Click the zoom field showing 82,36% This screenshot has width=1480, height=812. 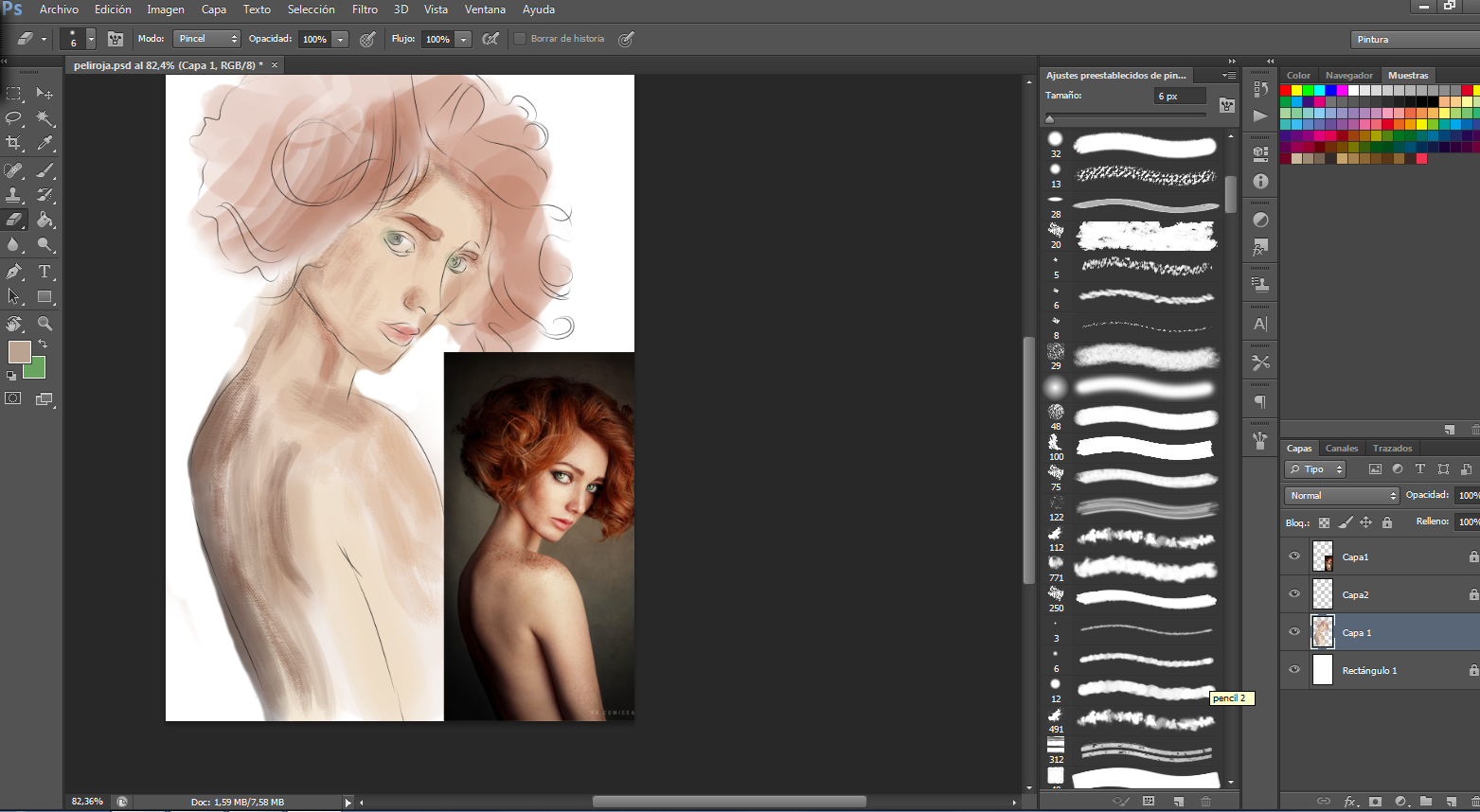(x=87, y=802)
